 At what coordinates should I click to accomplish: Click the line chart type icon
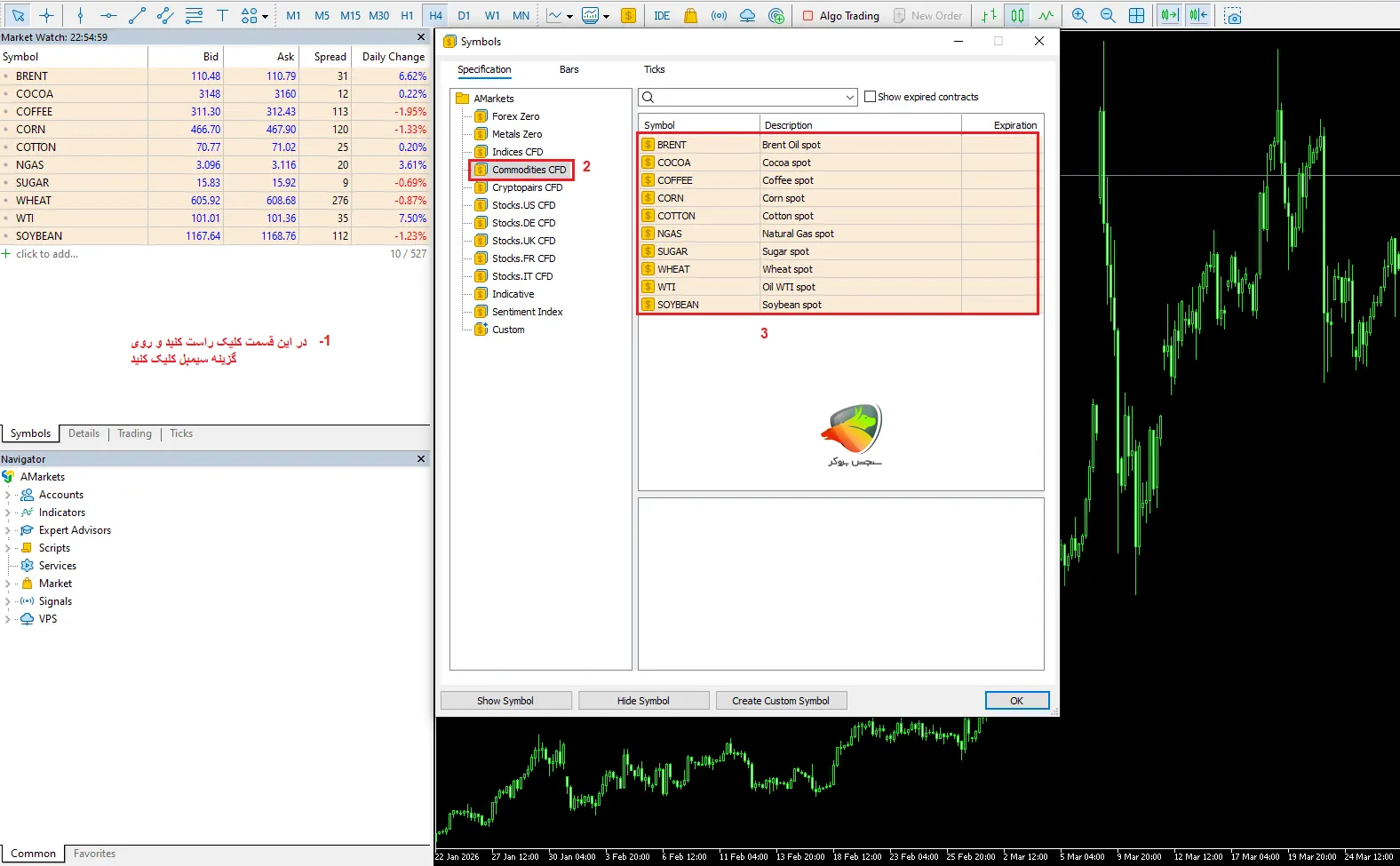(554, 15)
